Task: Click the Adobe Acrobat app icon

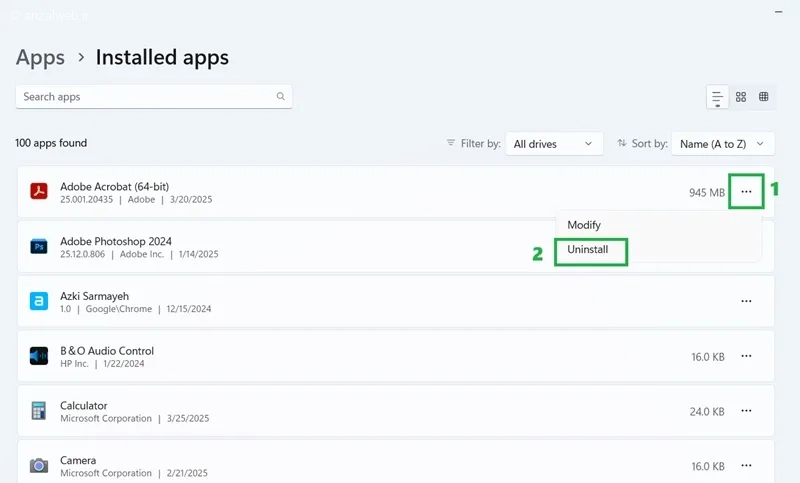Action: (39, 191)
